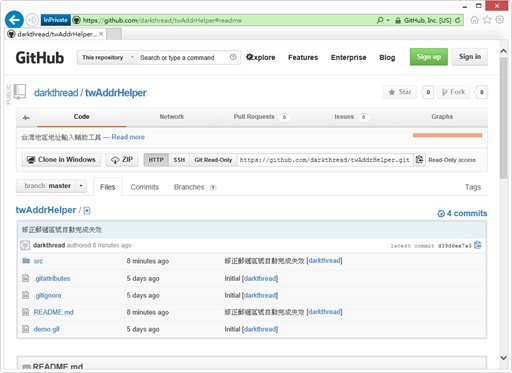Open the src folder link

[x=38, y=261]
